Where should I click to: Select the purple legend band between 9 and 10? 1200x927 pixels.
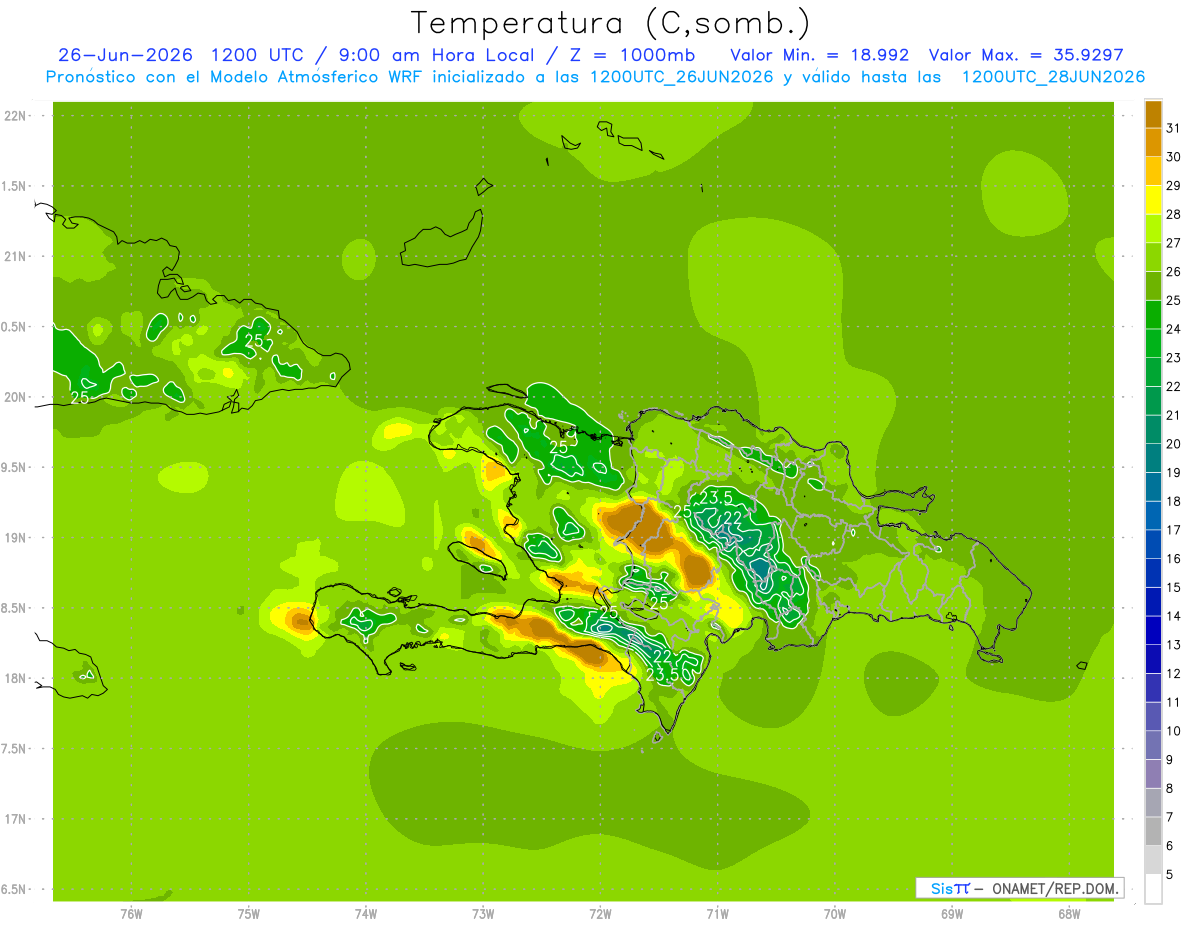pyautogui.click(x=1153, y=745)
